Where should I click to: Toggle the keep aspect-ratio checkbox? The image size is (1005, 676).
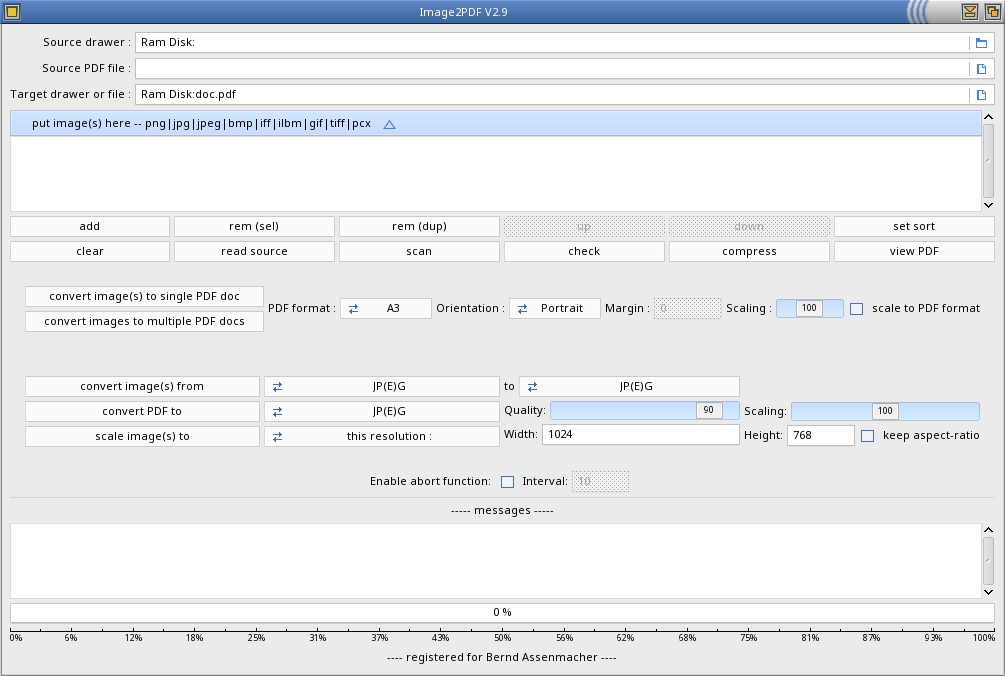(867, 436)
